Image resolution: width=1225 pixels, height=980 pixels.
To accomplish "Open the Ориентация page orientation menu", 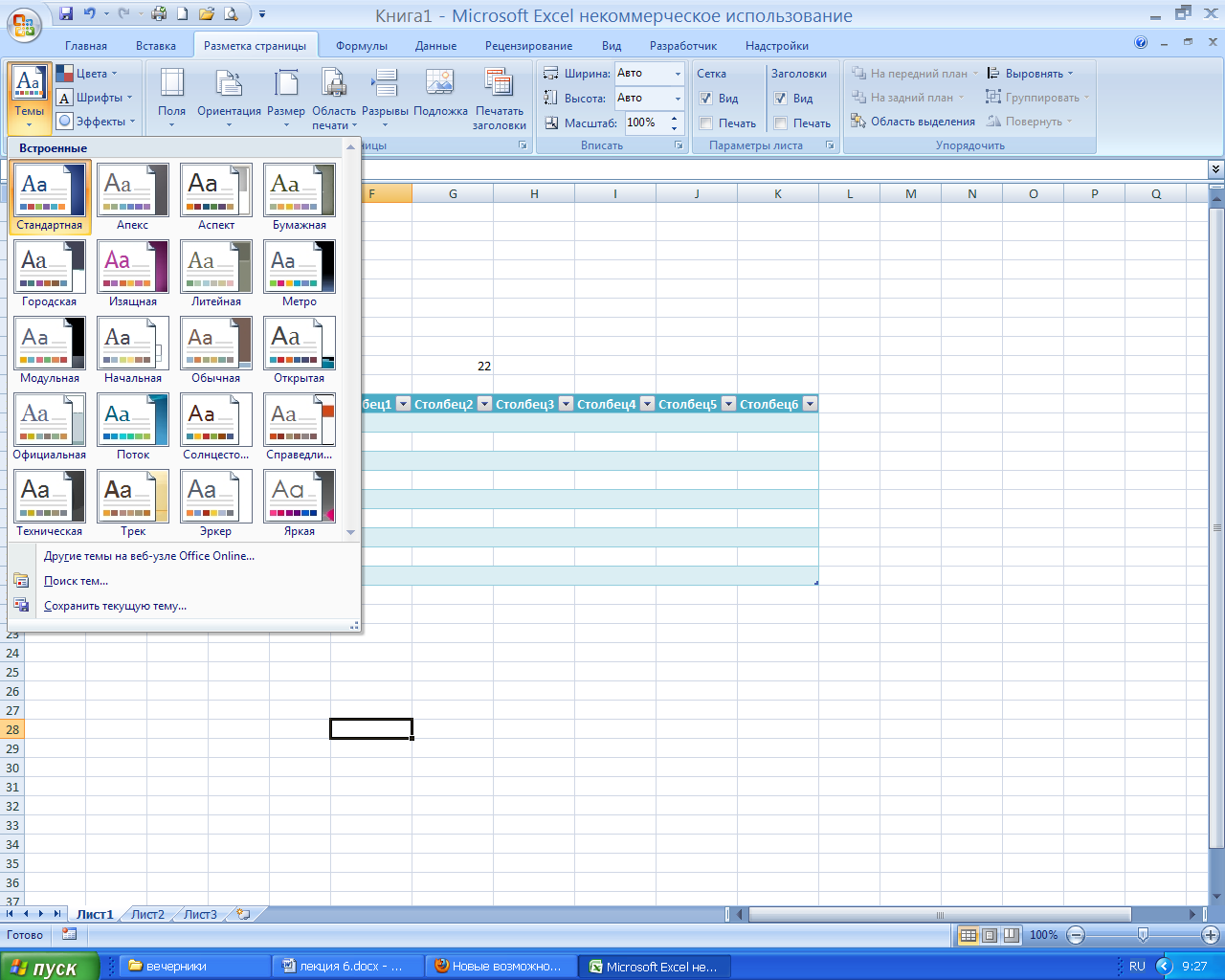I will (x=229, y=98).
